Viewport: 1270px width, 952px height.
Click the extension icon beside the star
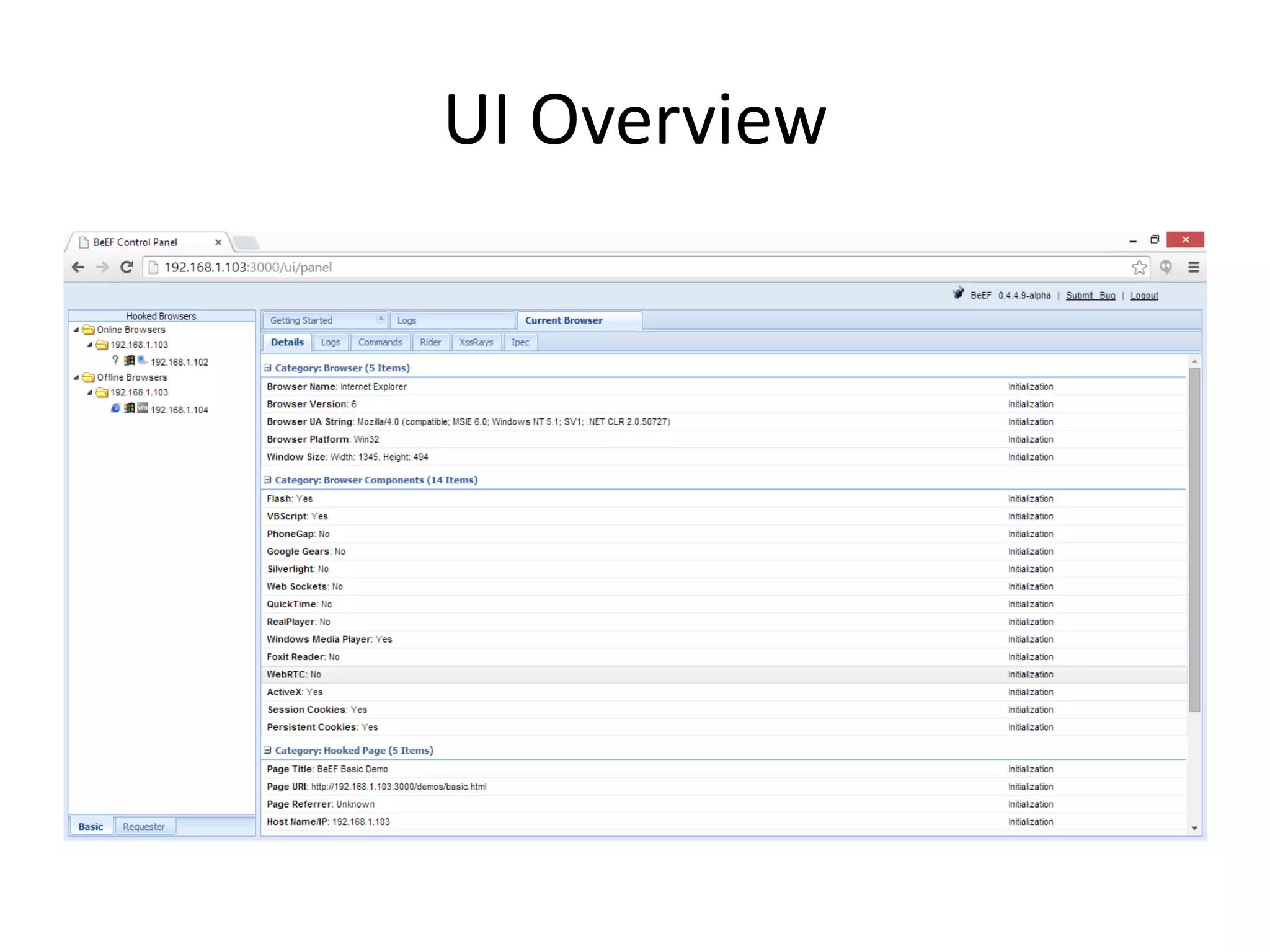pos(1166,267)
